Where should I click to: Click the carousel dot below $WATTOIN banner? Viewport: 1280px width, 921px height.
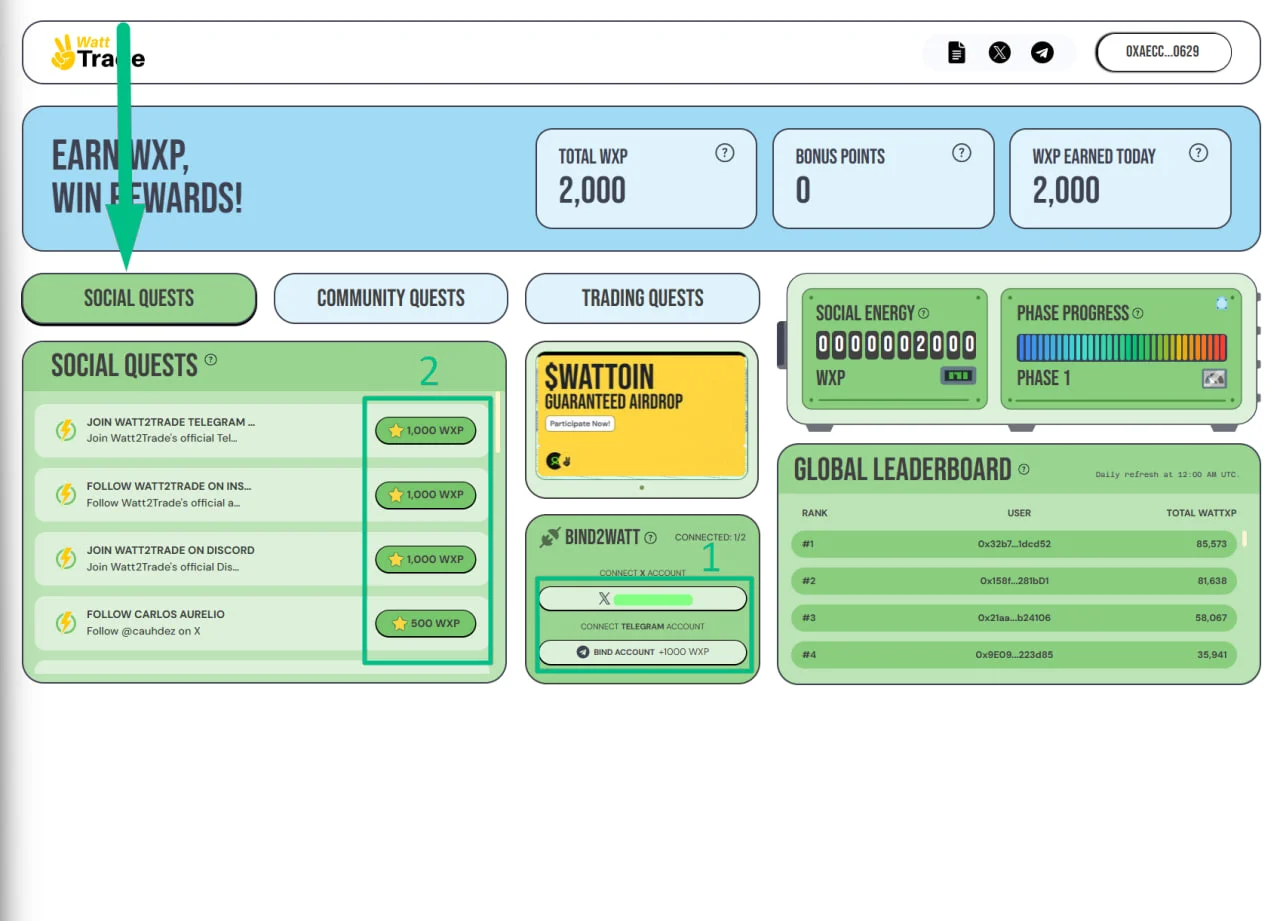pos(642,488)
